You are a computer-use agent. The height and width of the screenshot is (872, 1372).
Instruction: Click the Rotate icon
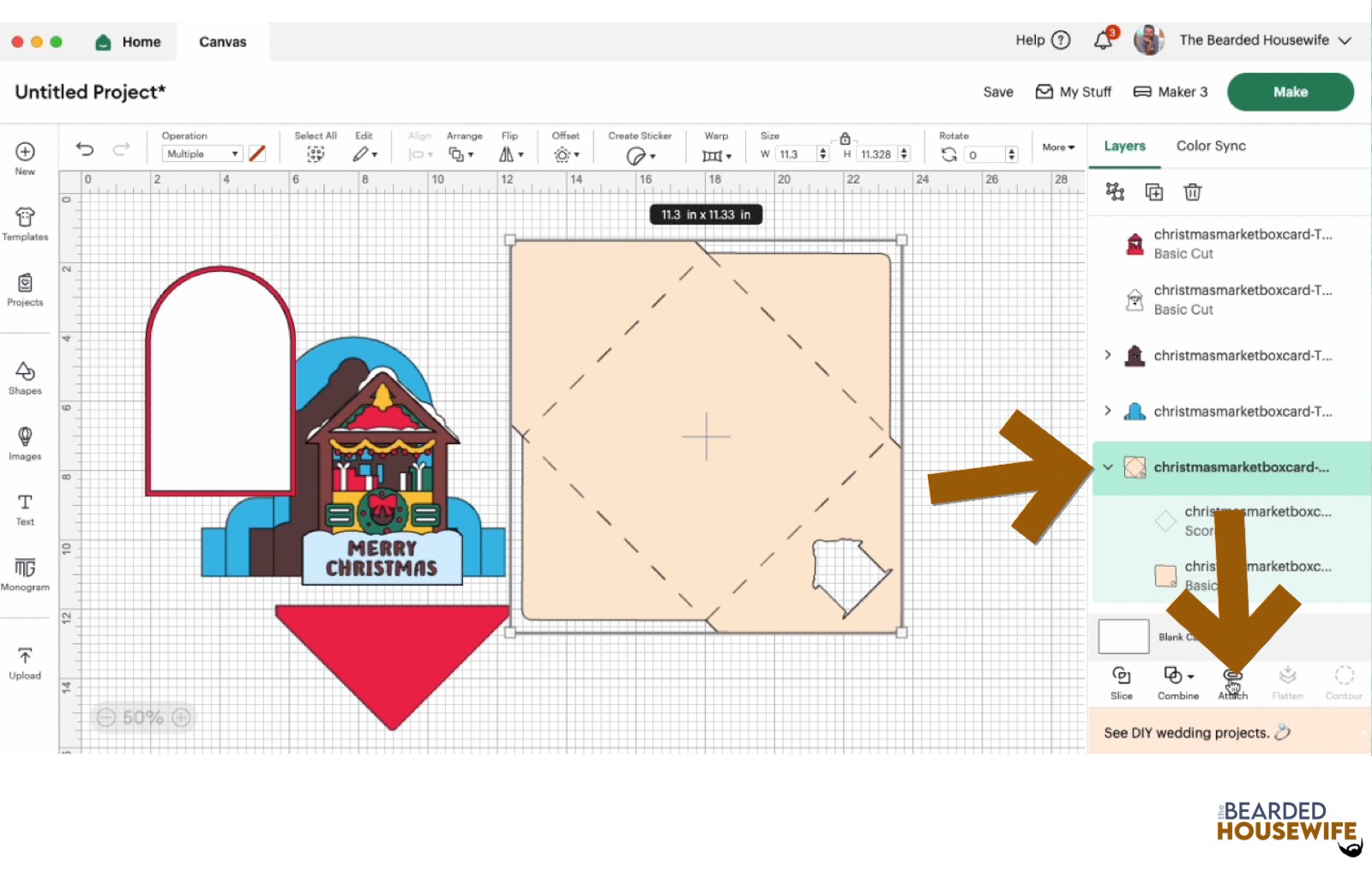click(x=948, y=154)
